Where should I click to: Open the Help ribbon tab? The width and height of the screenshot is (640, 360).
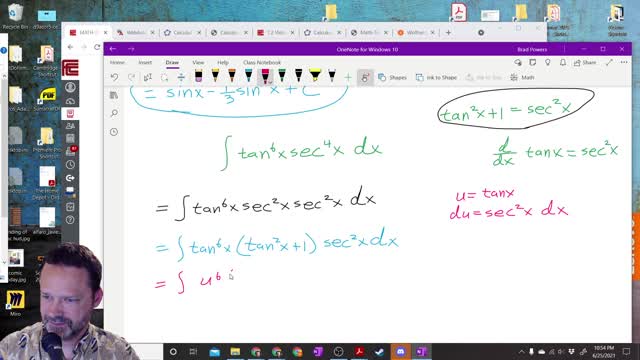coord(223,62)
